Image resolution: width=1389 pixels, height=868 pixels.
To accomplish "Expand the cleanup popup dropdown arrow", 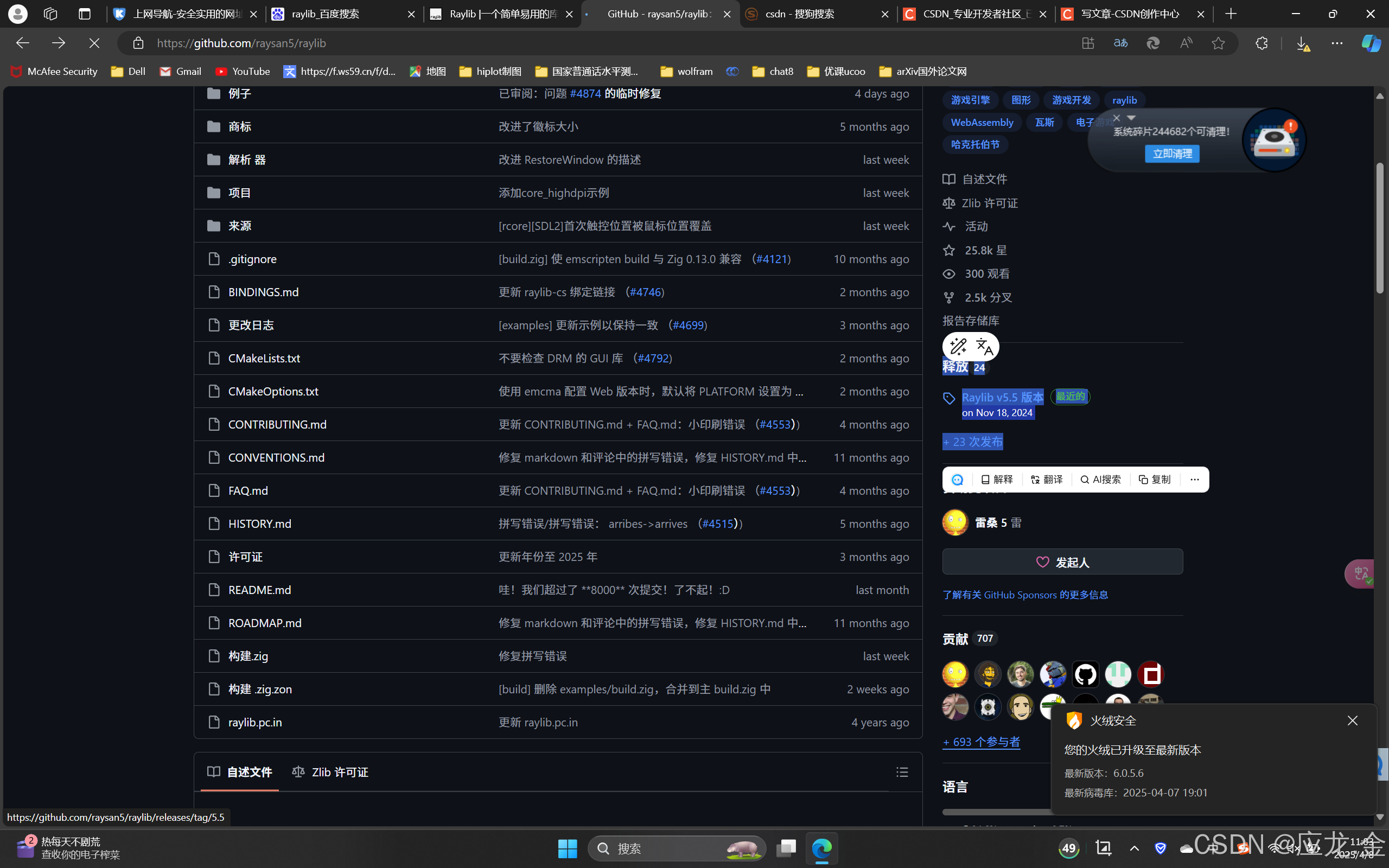I will tap(1131, 117).
